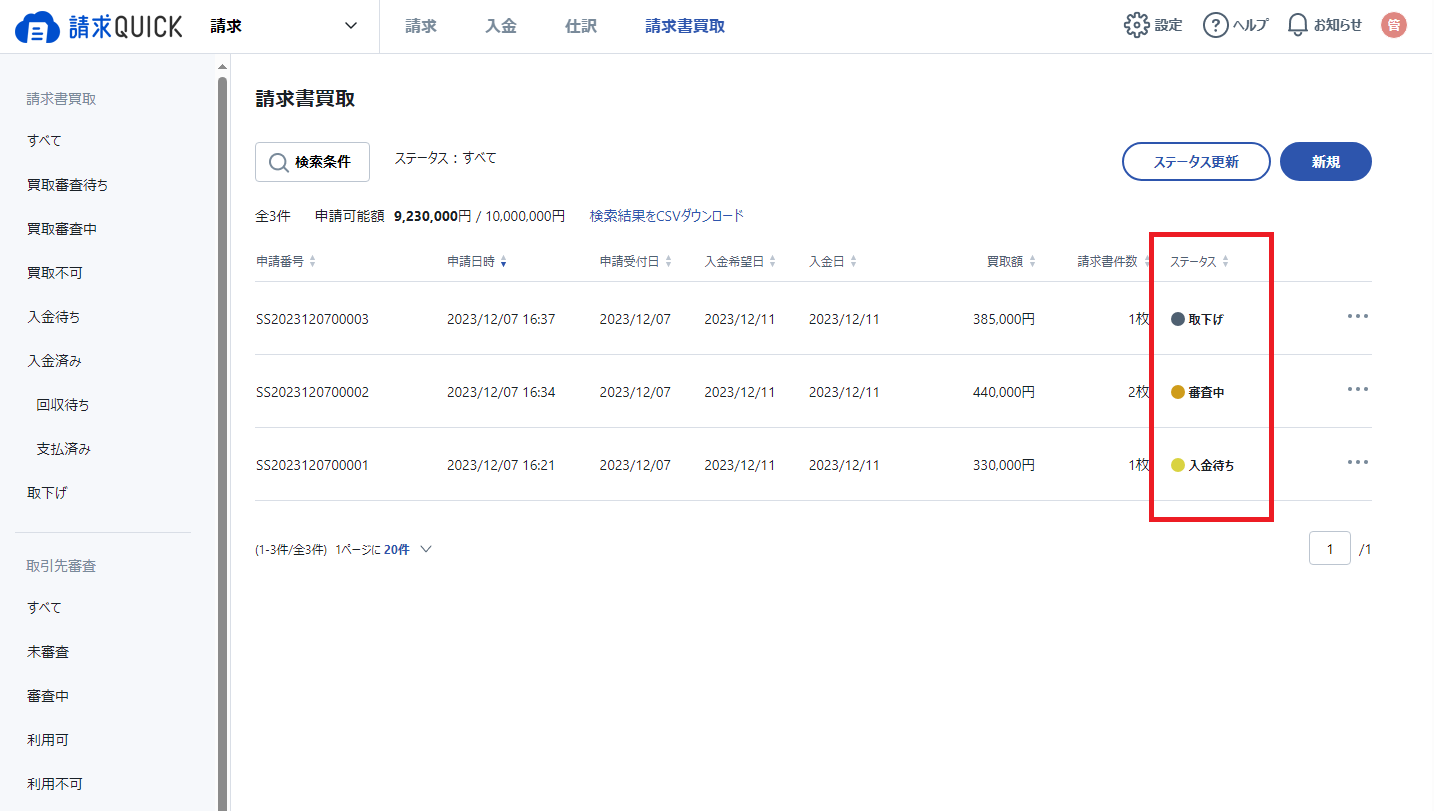
Task: Open the ヘルプ question mark icon
Action: 1215,26
